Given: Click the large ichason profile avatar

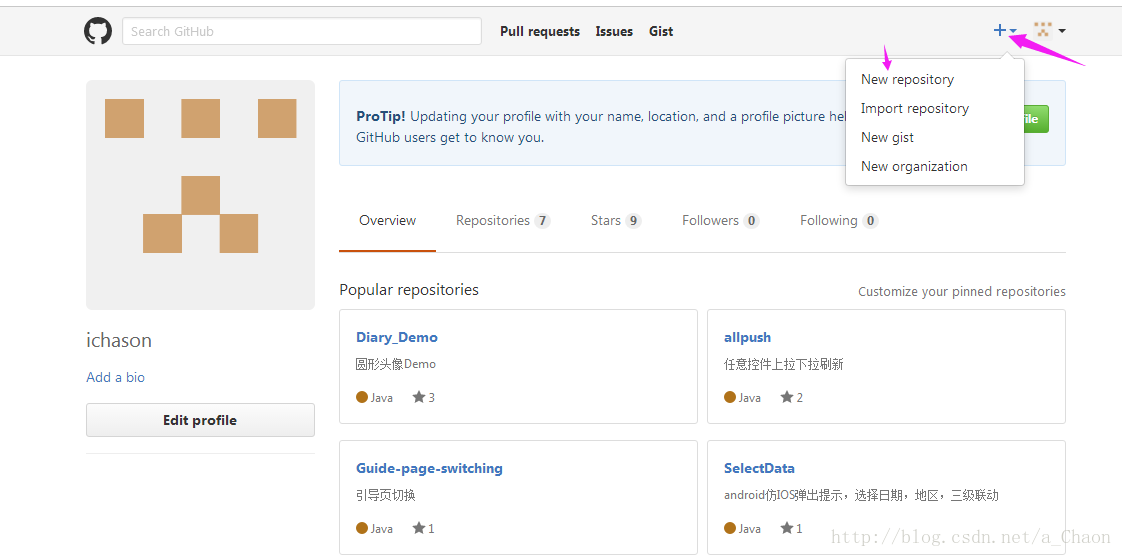Looking at the screenshot, I should point(200,195).
